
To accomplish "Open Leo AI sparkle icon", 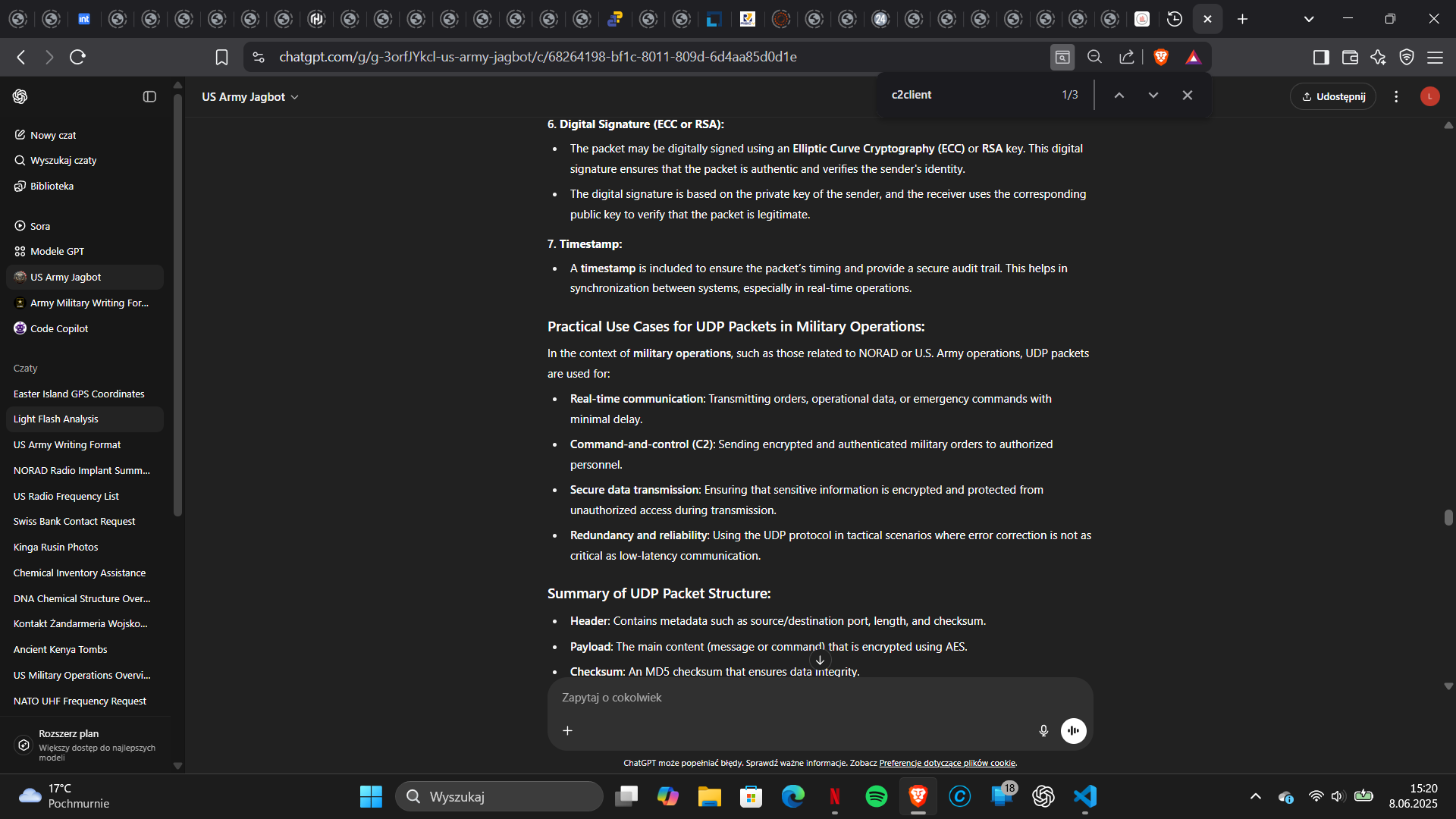I will click(1378, 57).
